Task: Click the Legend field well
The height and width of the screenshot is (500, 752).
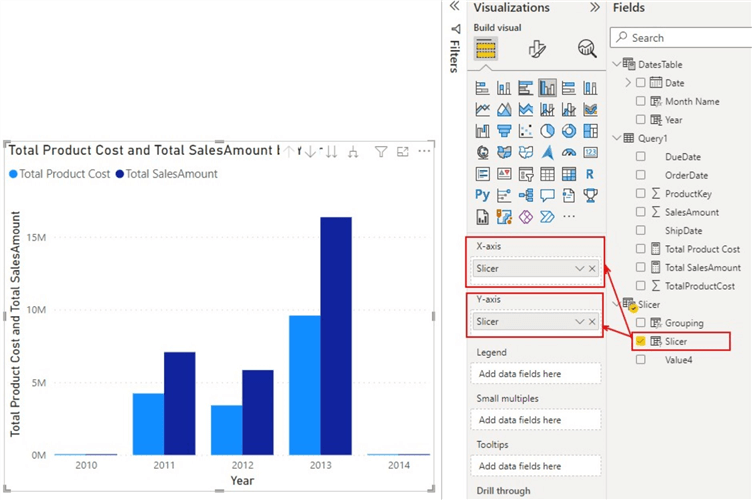Action: [x=536, y=374]
